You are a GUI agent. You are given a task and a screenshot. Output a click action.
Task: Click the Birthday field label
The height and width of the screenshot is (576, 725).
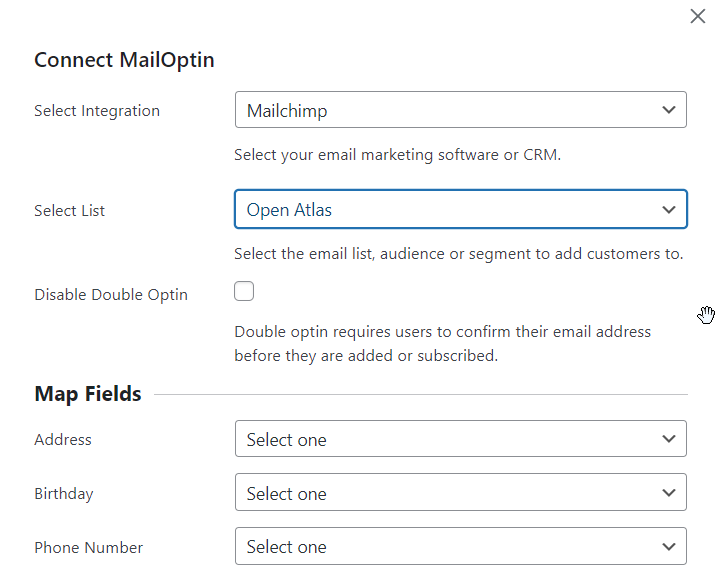pos(64,494)
